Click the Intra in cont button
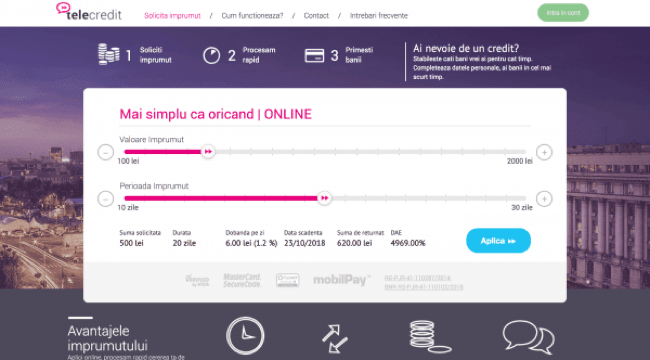 tap(563, 13)
